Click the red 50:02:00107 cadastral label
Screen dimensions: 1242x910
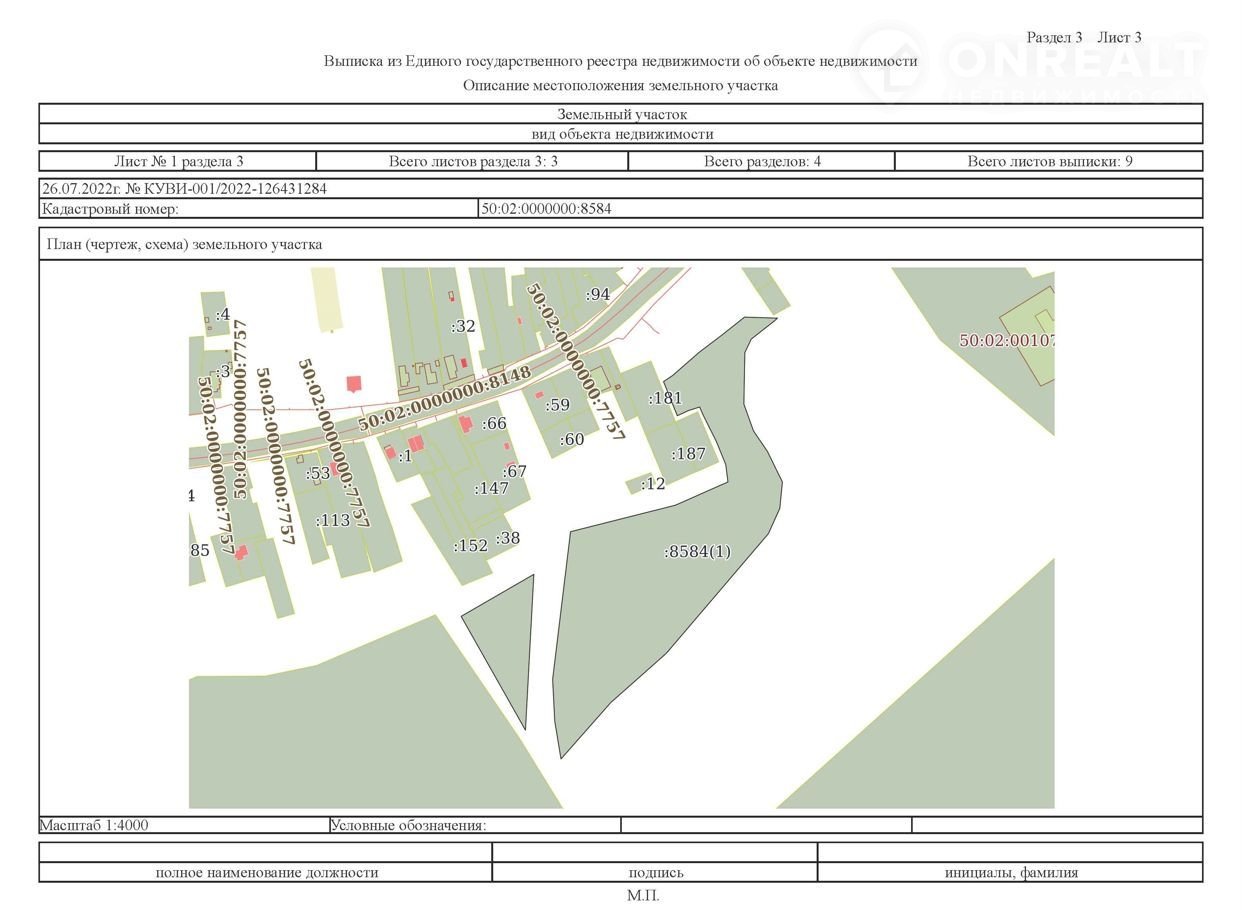click(1006, 340)
